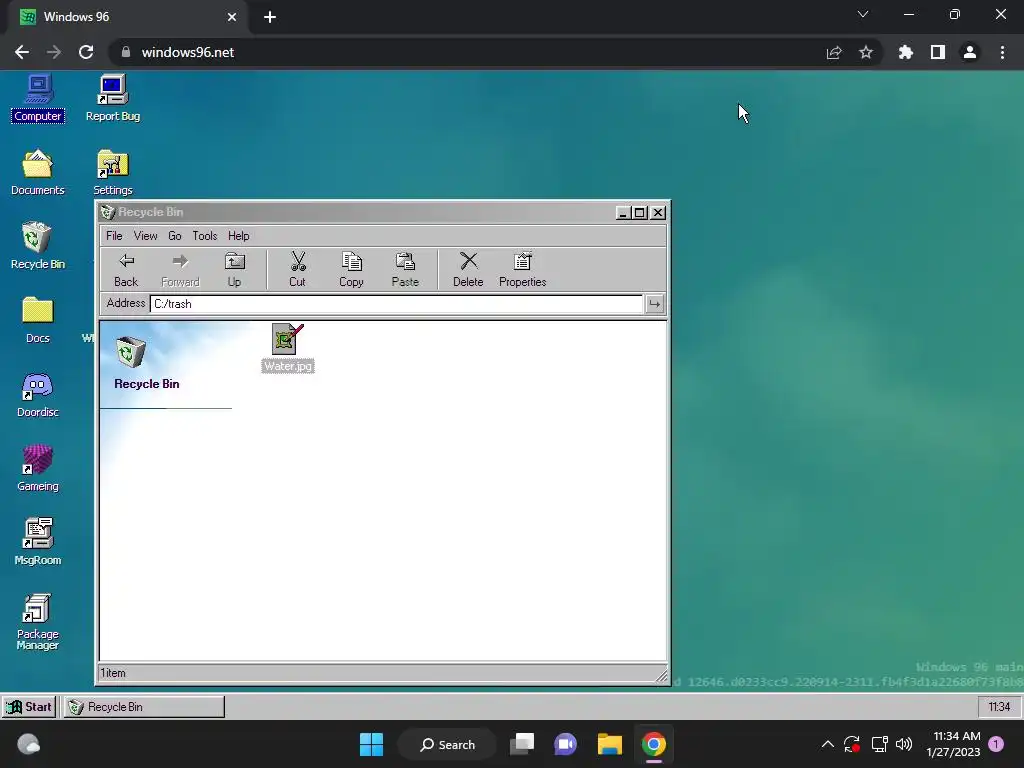Open the tab search dropdown chevron
The height and width of the screenshot is (768, 1024).
863,14
